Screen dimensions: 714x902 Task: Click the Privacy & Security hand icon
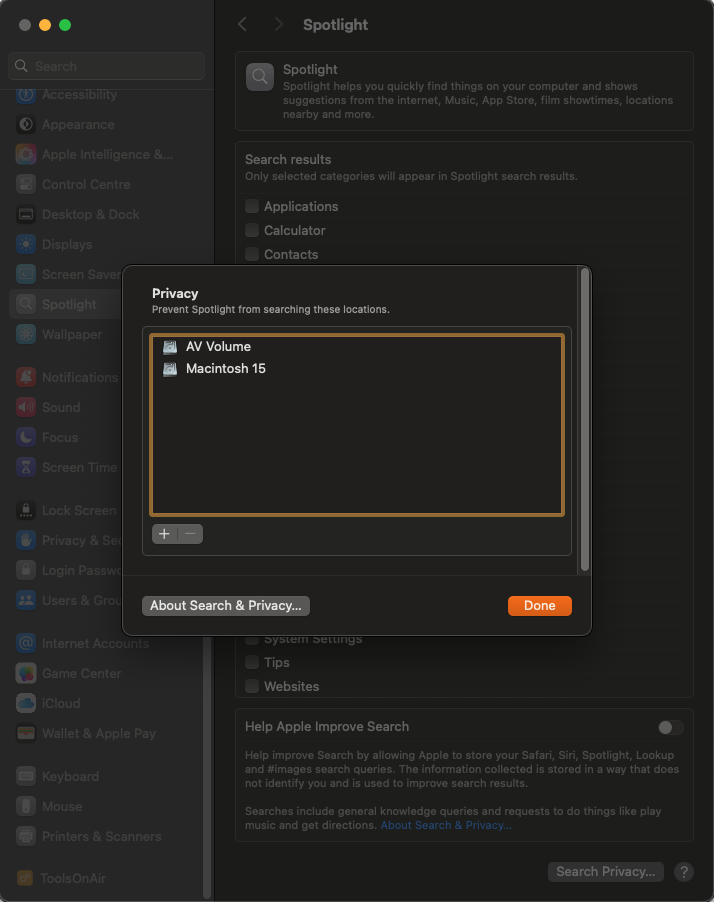(x=26, y=540)
